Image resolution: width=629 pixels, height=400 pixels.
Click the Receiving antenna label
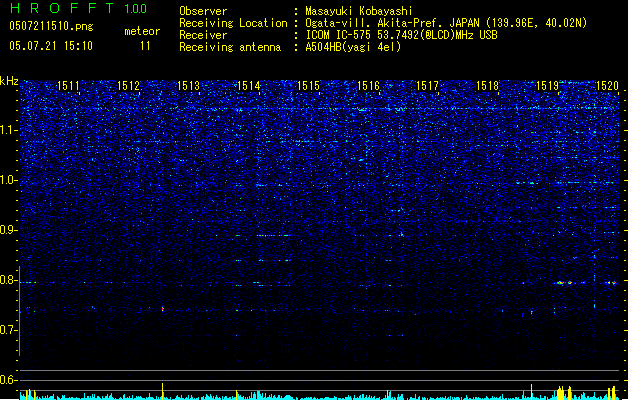tap(230, 47)
